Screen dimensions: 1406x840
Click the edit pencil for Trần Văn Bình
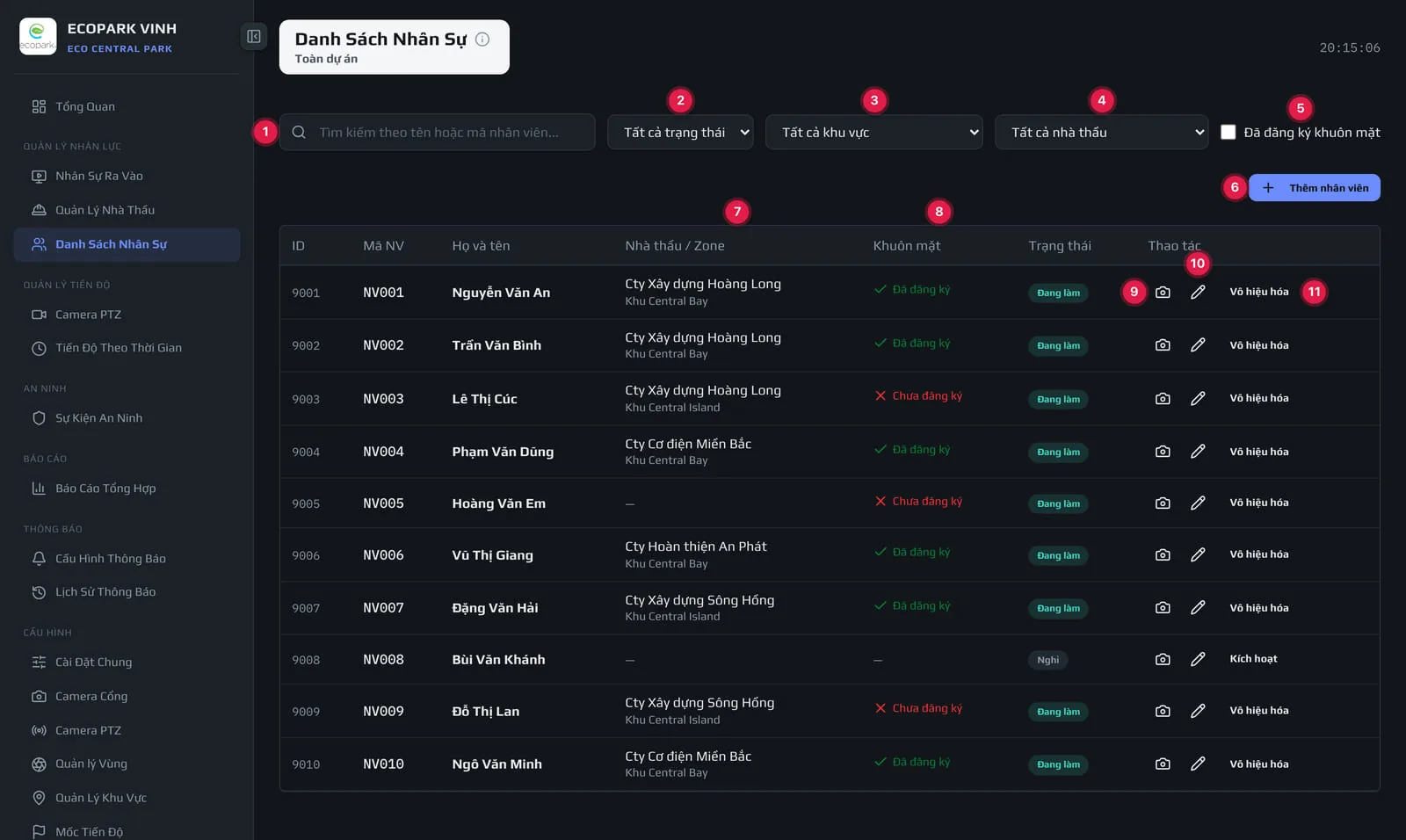(x=1198, y=345)
